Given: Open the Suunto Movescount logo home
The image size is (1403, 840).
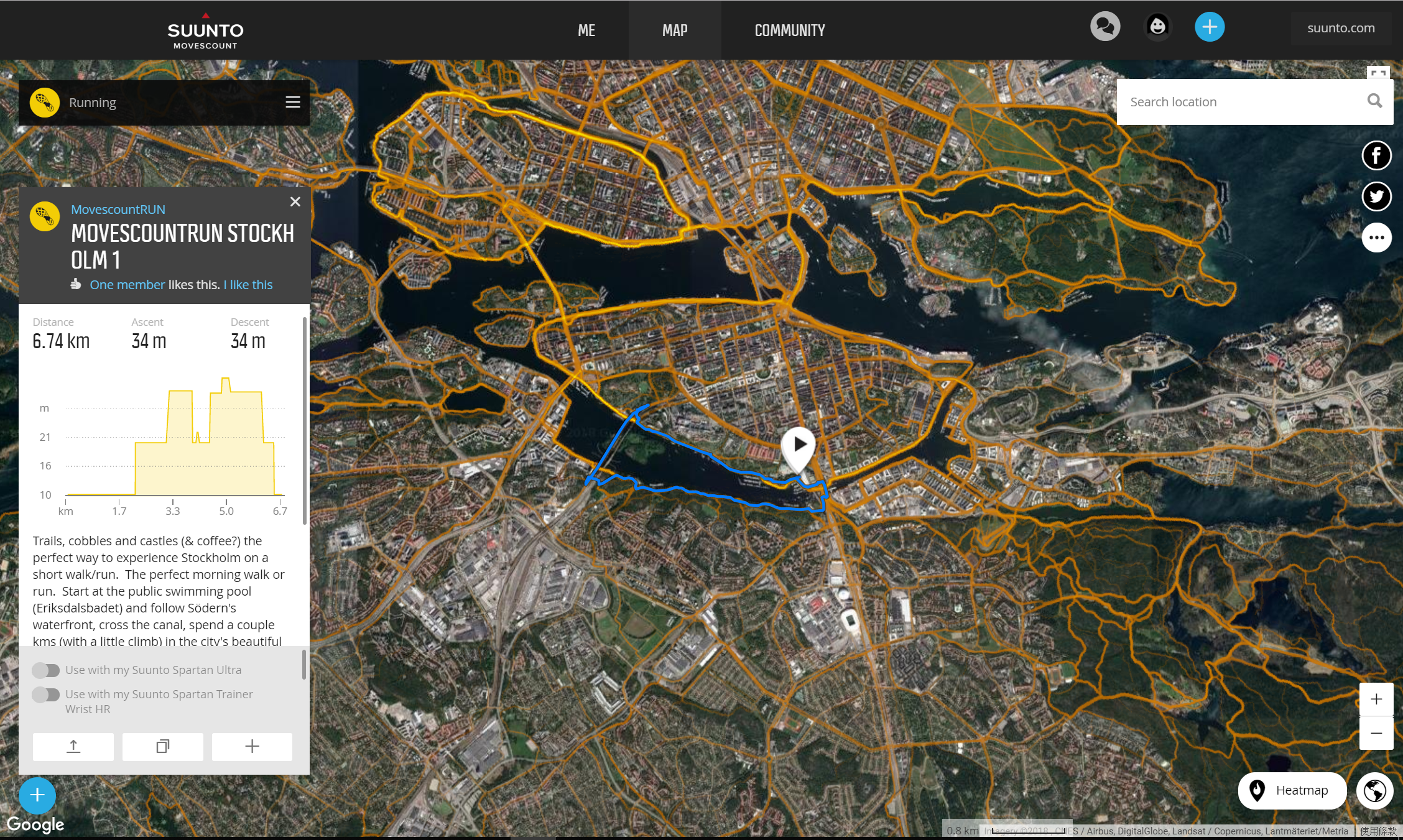Looking at the screenshot, I should point(205,31).
